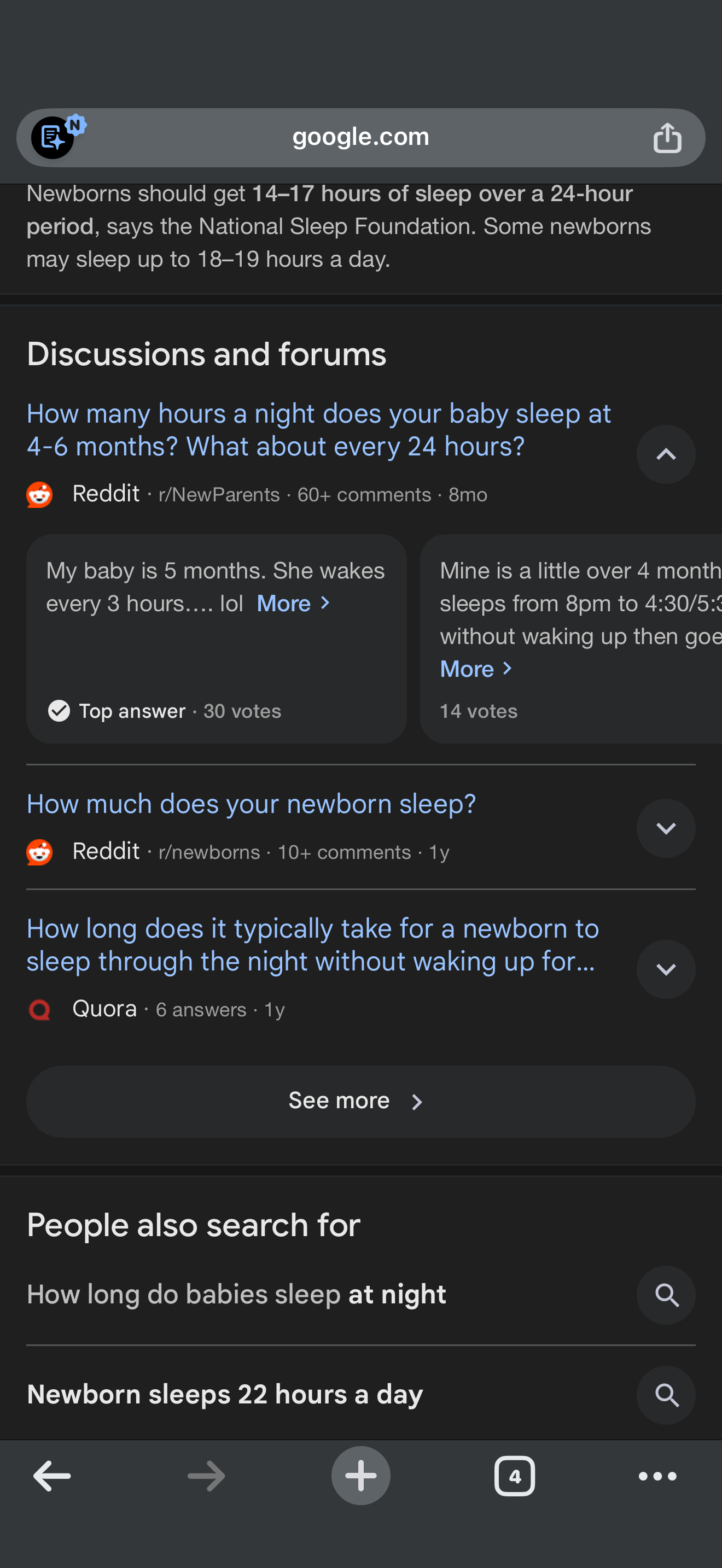Tap the forward arrow in bottom bar
The width and height of the screenshot is (722, 1568).
click(x=206, y=1476)
